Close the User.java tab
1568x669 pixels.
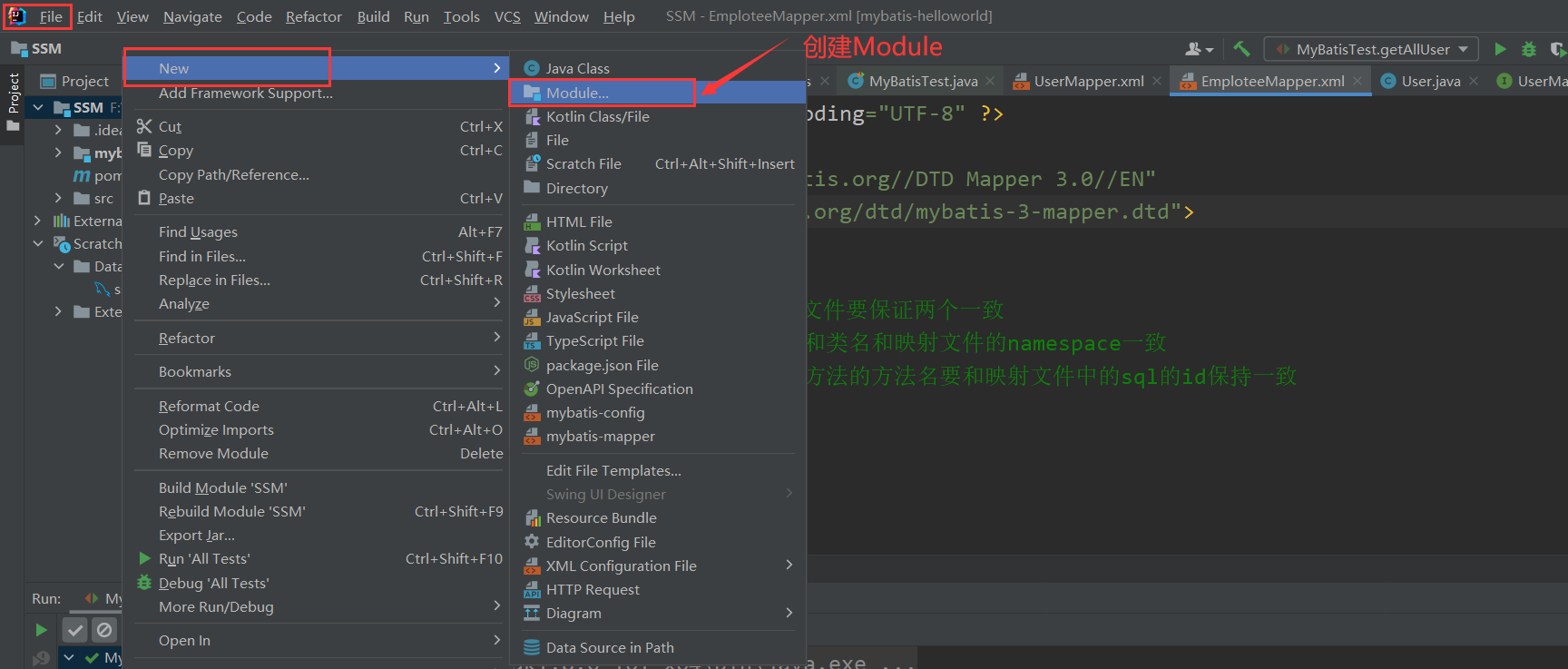pyautogui.click(x=1474, y=81)
